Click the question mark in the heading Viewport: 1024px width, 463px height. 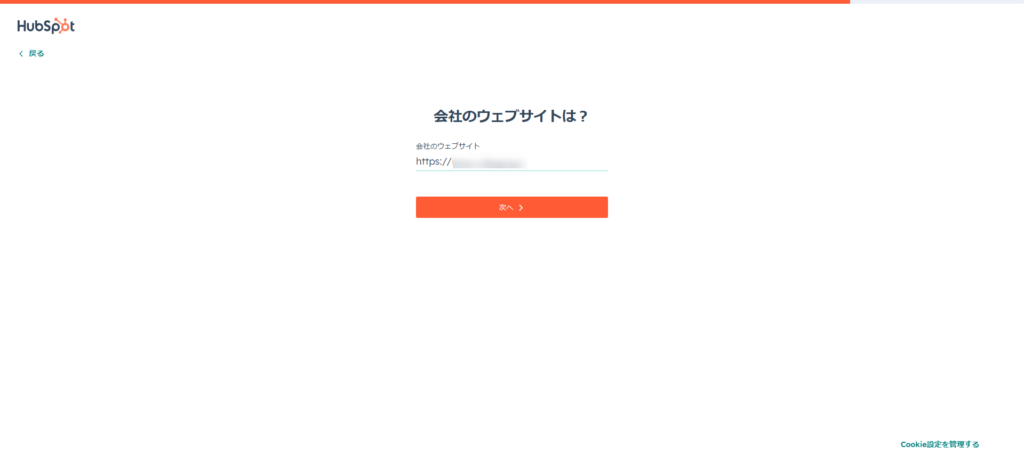click(x=584, y=117)
